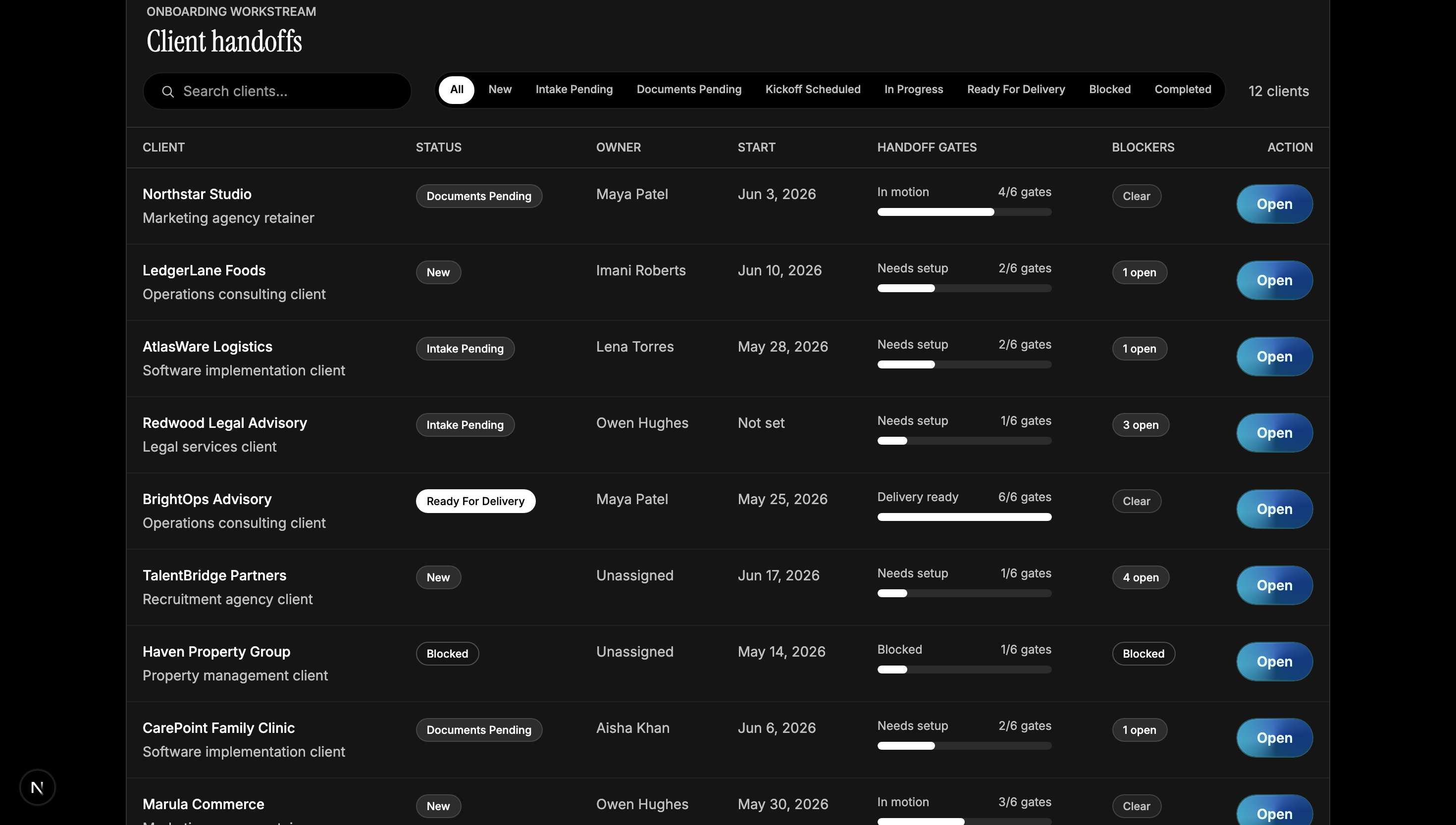Switch to the Completed filter
This screenshot has height=825, width=1456.
click(x=1182, y=90)
